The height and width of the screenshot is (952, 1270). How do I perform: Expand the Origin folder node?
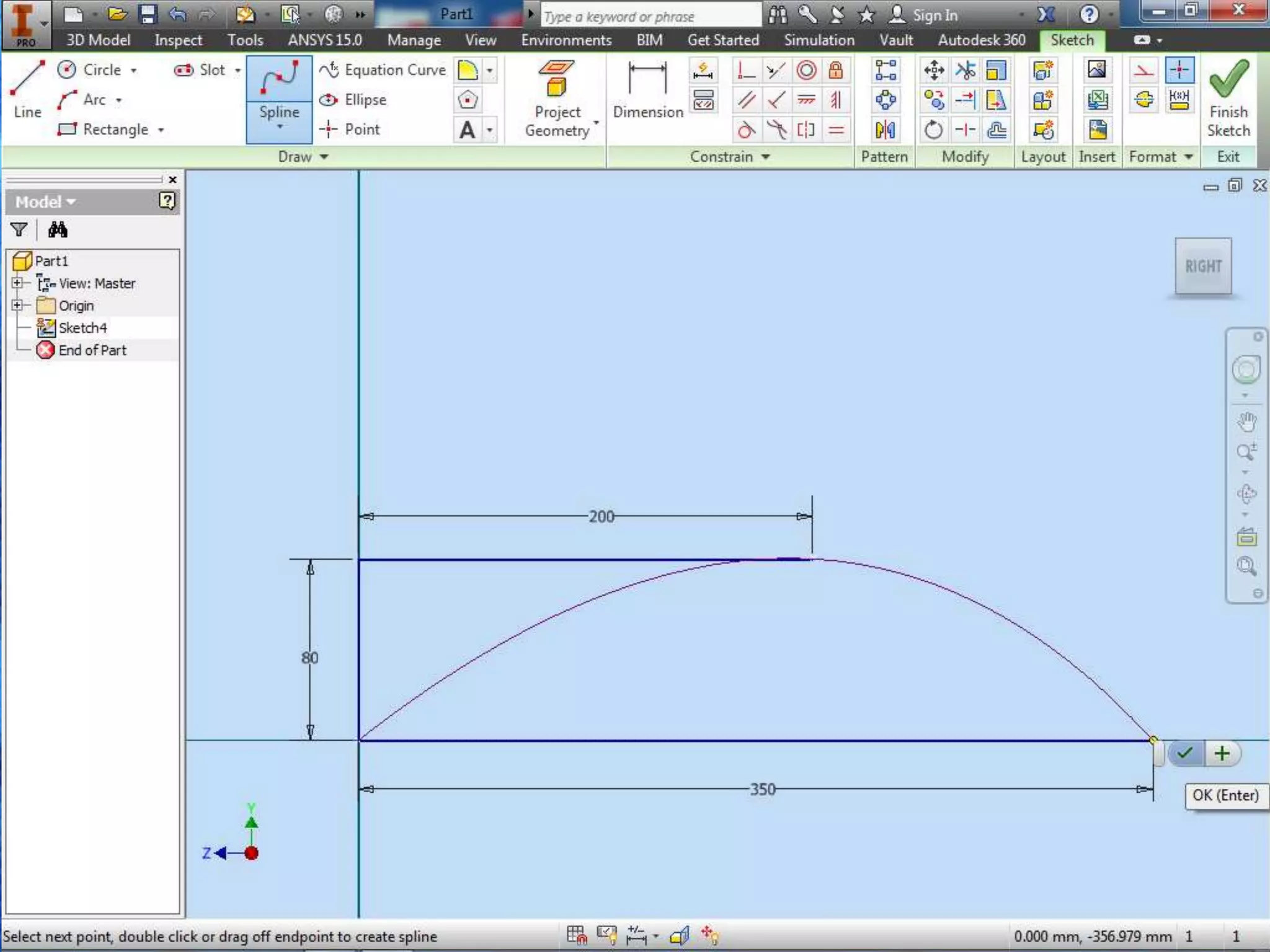17,306
